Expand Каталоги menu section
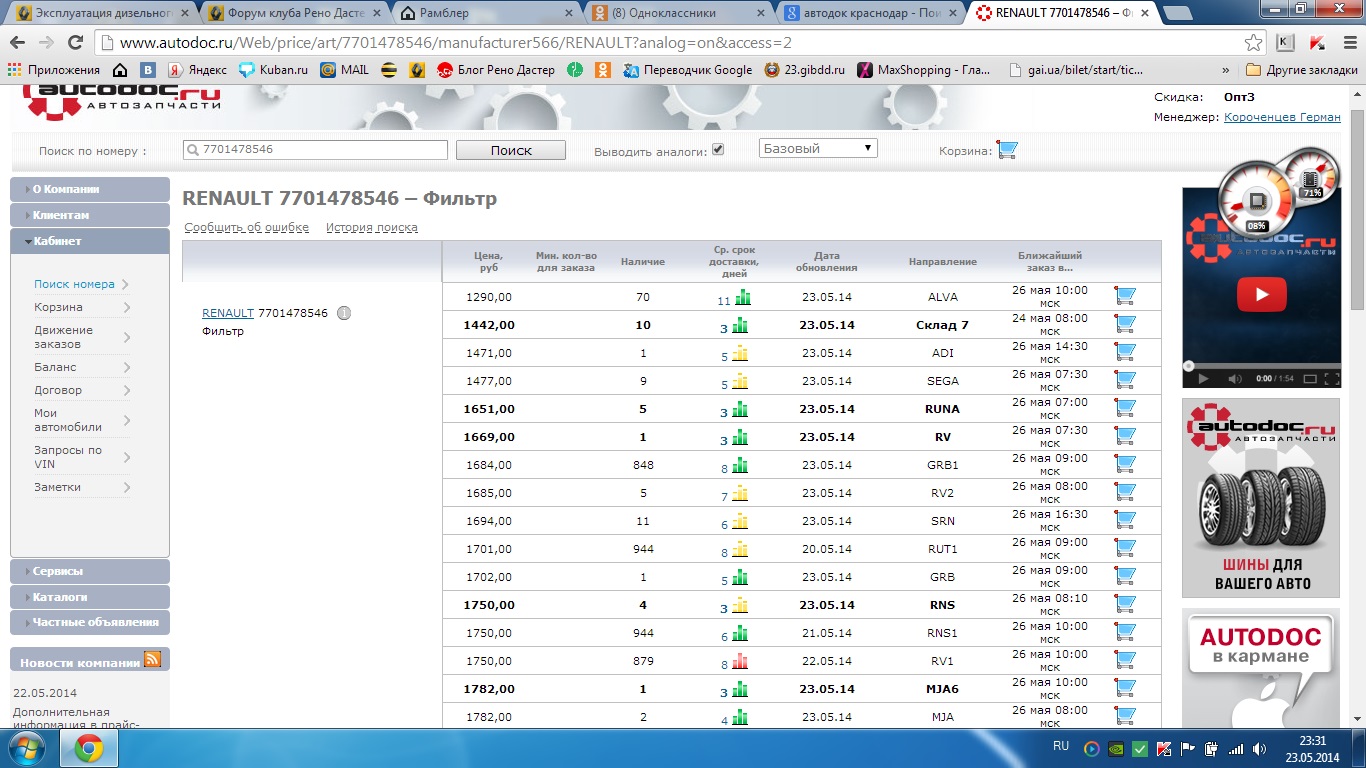1366x768 pixels. [x=90, y=597]
